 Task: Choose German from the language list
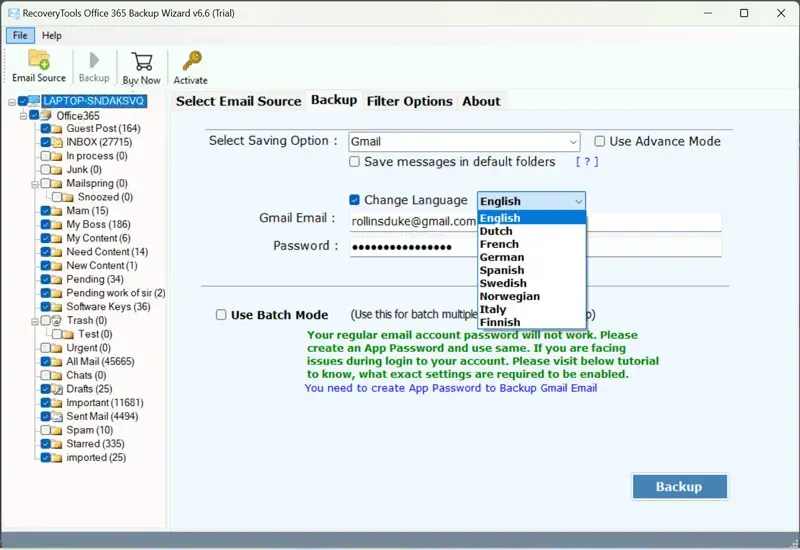501,257
